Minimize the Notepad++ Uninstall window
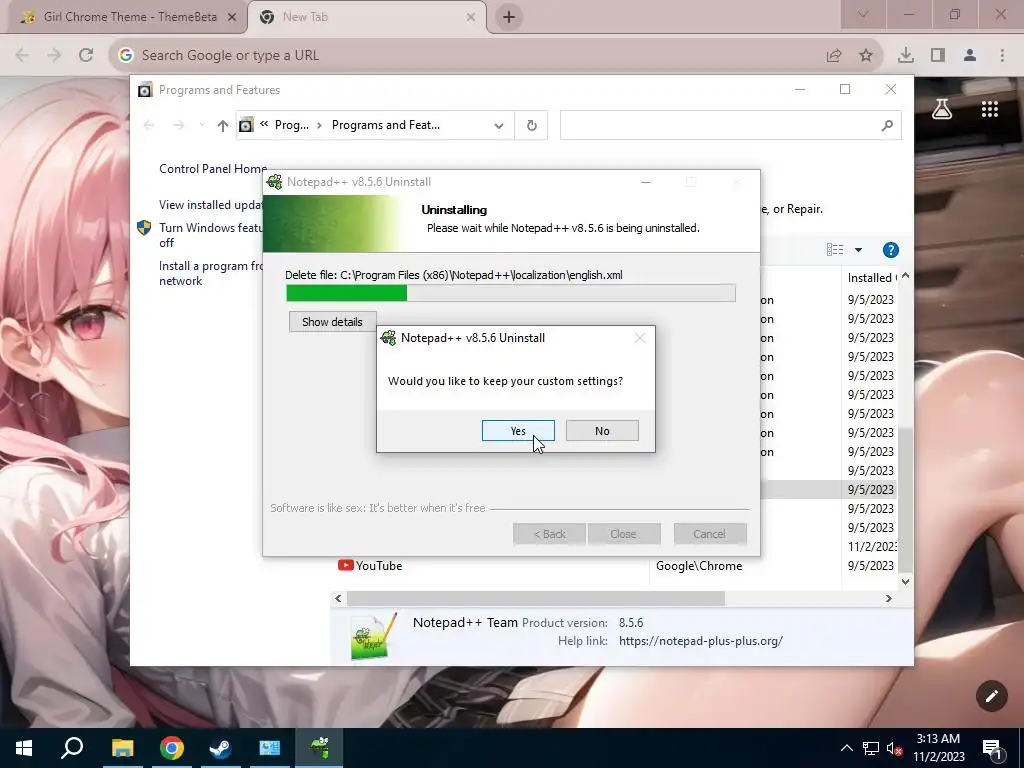Viewport: 1024px width, 768px height. coord(646,182)
